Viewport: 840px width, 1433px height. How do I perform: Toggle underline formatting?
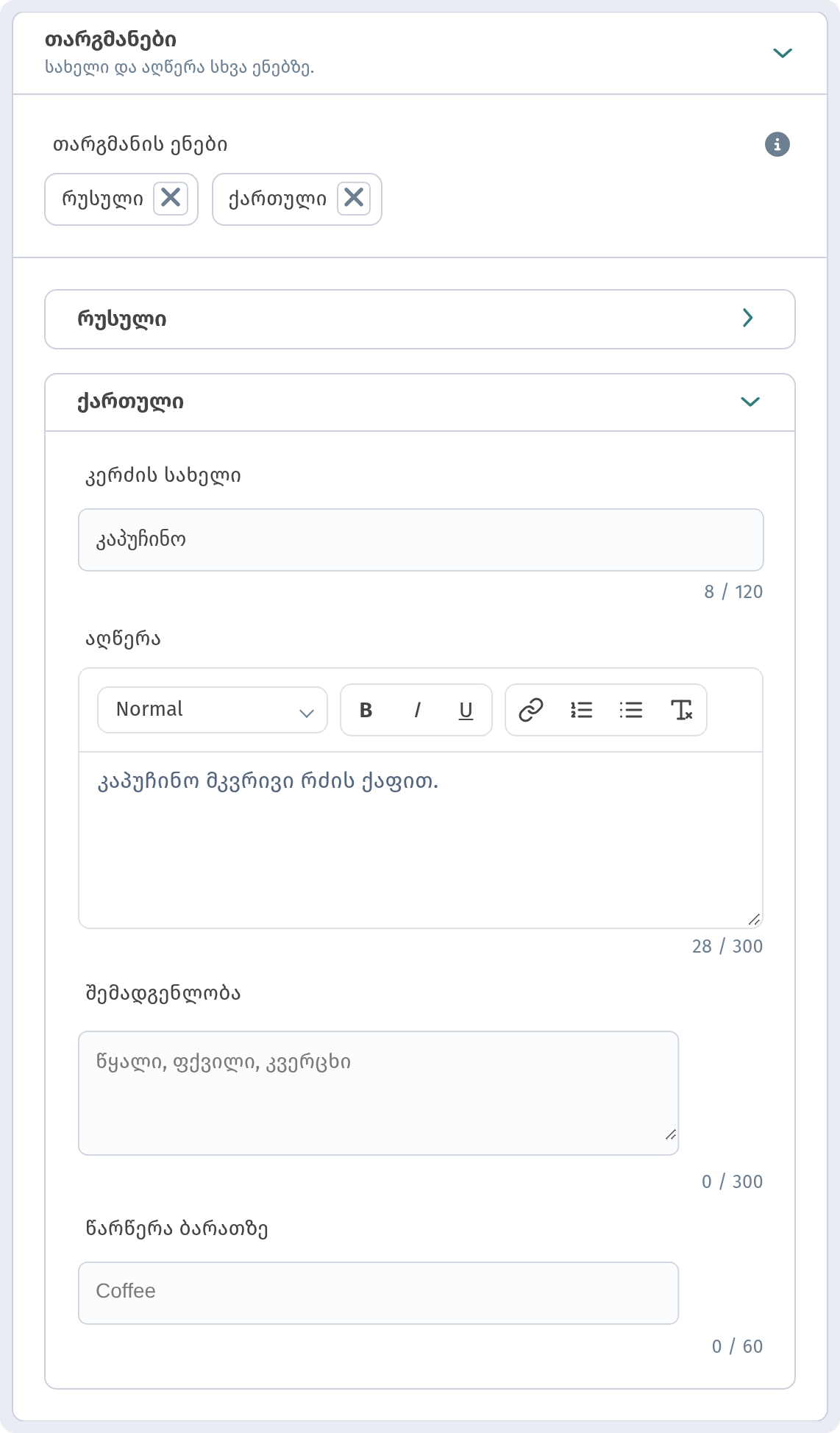[x=466, y=710]
